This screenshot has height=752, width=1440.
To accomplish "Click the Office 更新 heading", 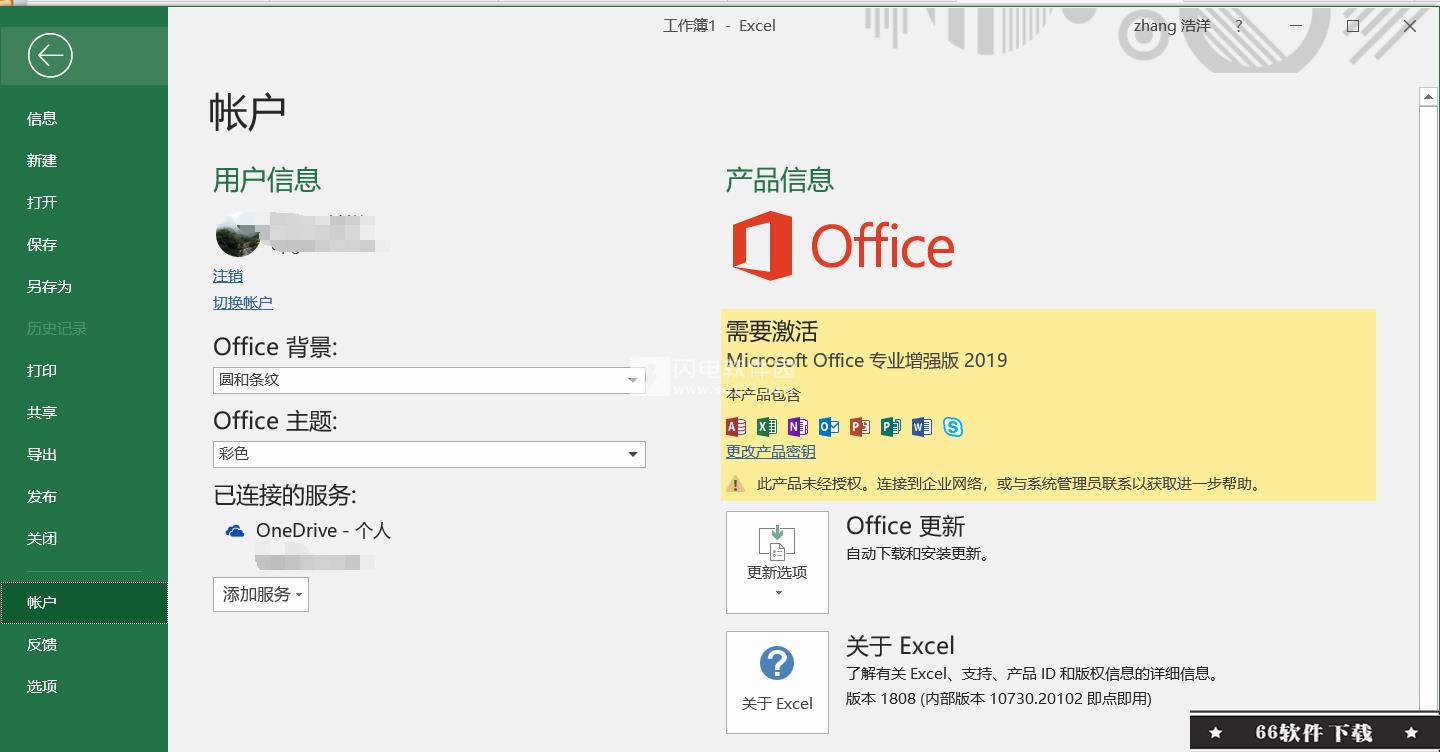I will click(905, 526).
